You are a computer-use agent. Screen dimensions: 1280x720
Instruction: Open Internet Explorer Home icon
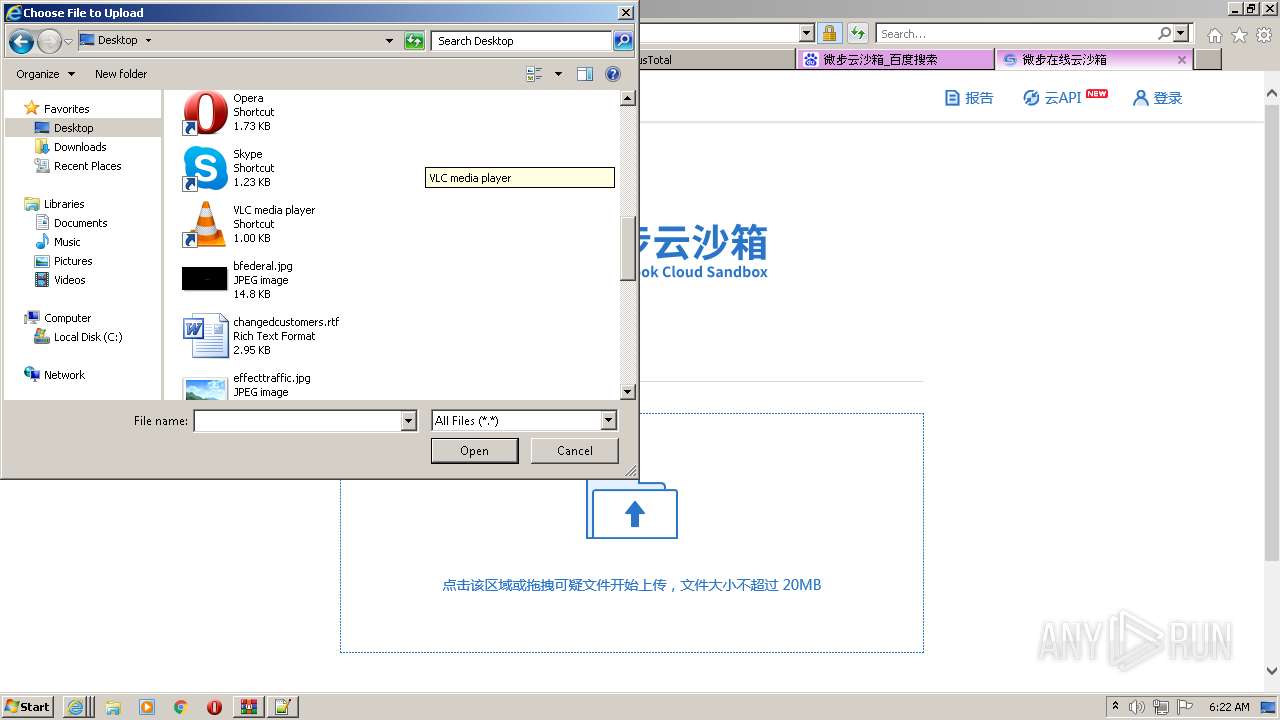click(x=1214, y=35)
